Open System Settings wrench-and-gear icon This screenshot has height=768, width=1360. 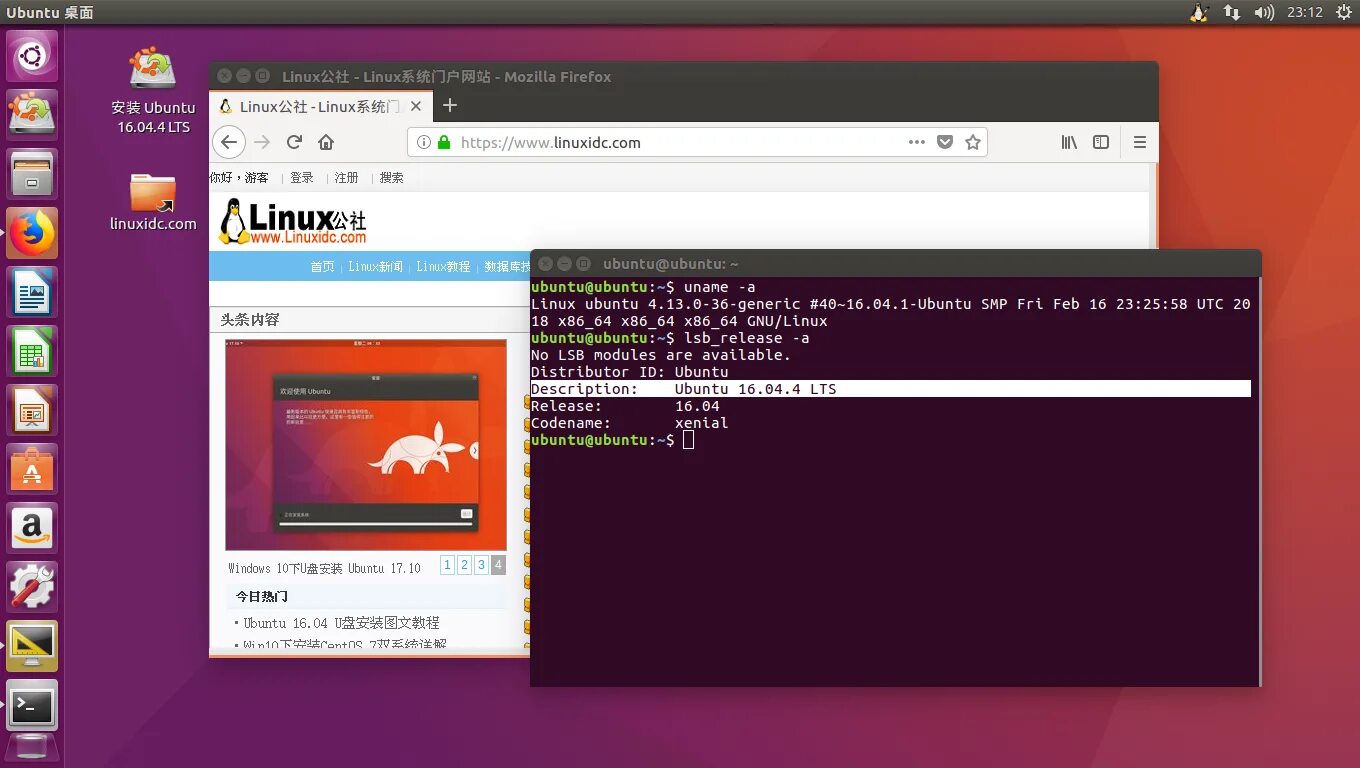[33, 587]
